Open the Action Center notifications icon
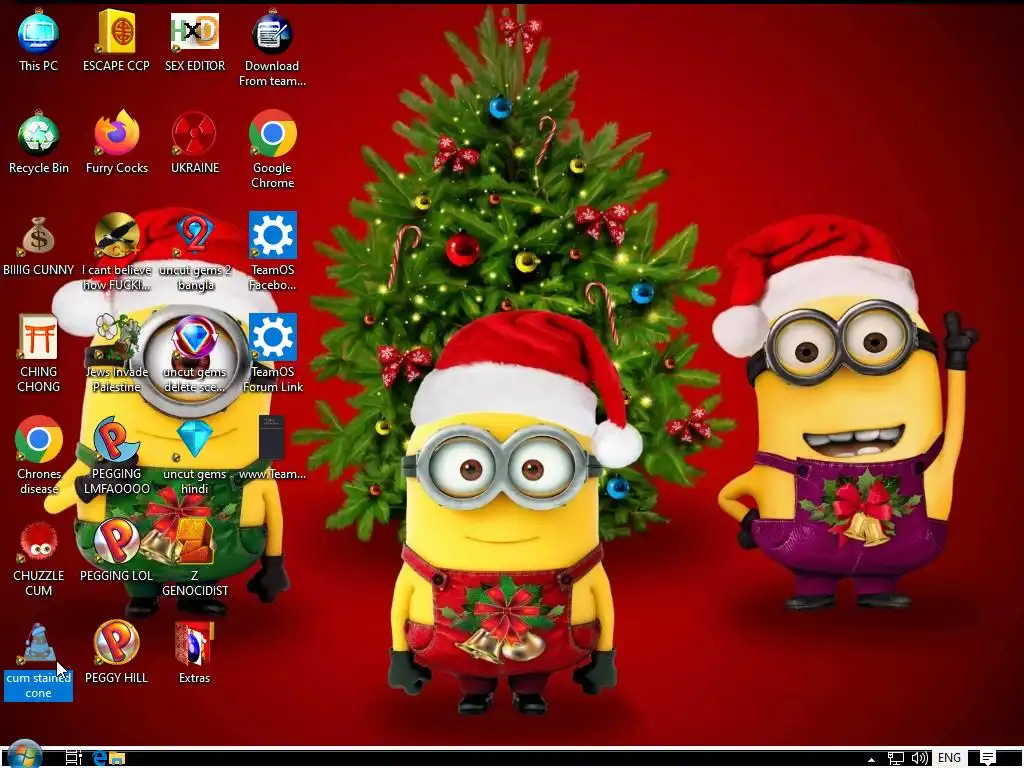This screenshot has width=1024, height=768. tap(987, 758)
